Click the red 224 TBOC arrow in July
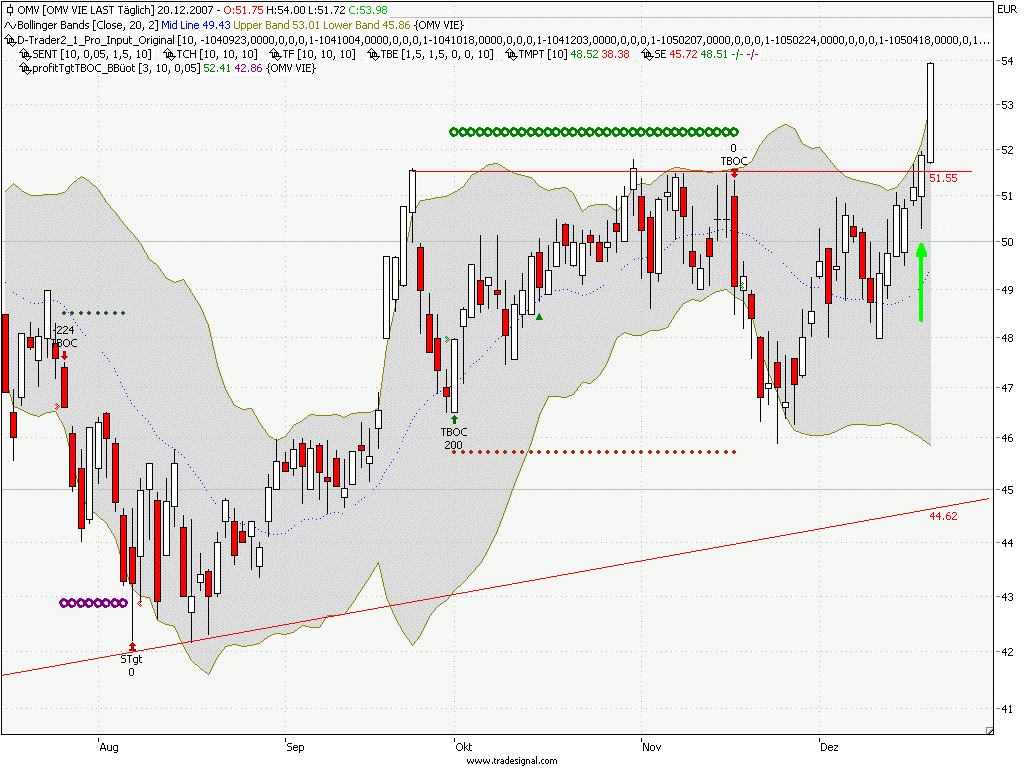 [x=65, y=355]
